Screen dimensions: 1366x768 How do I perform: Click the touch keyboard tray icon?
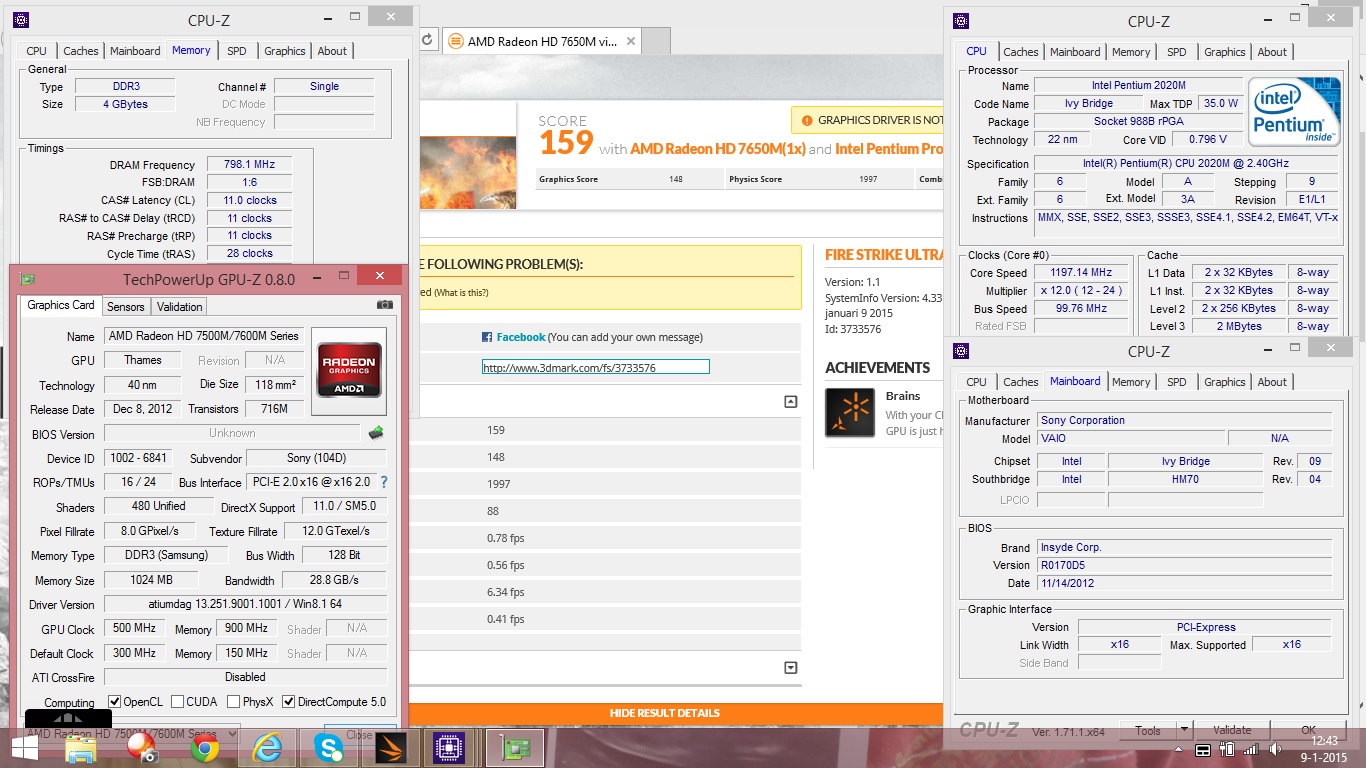pos(1203,750)
